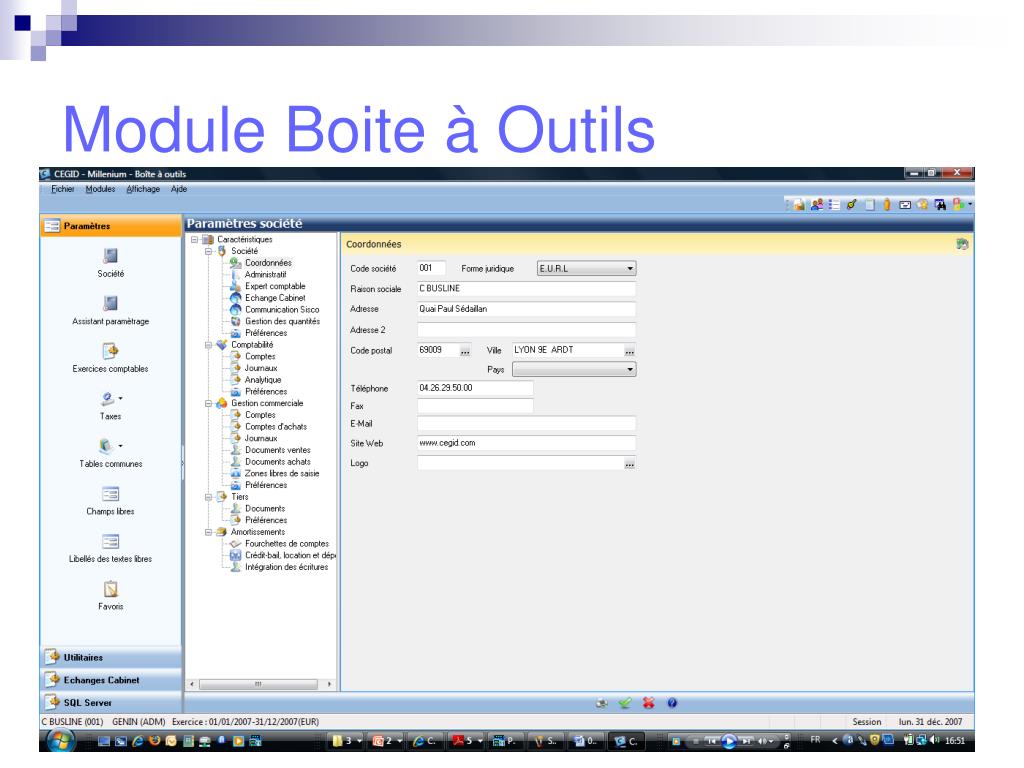1024x768 pixels.
Task: Select Fourchettes de comptes in the tree
Action: click(x=287, y=544)
